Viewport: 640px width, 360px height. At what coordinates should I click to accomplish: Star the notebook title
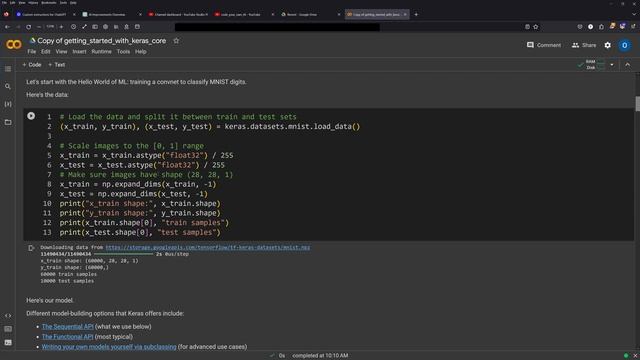coord(176,41)
